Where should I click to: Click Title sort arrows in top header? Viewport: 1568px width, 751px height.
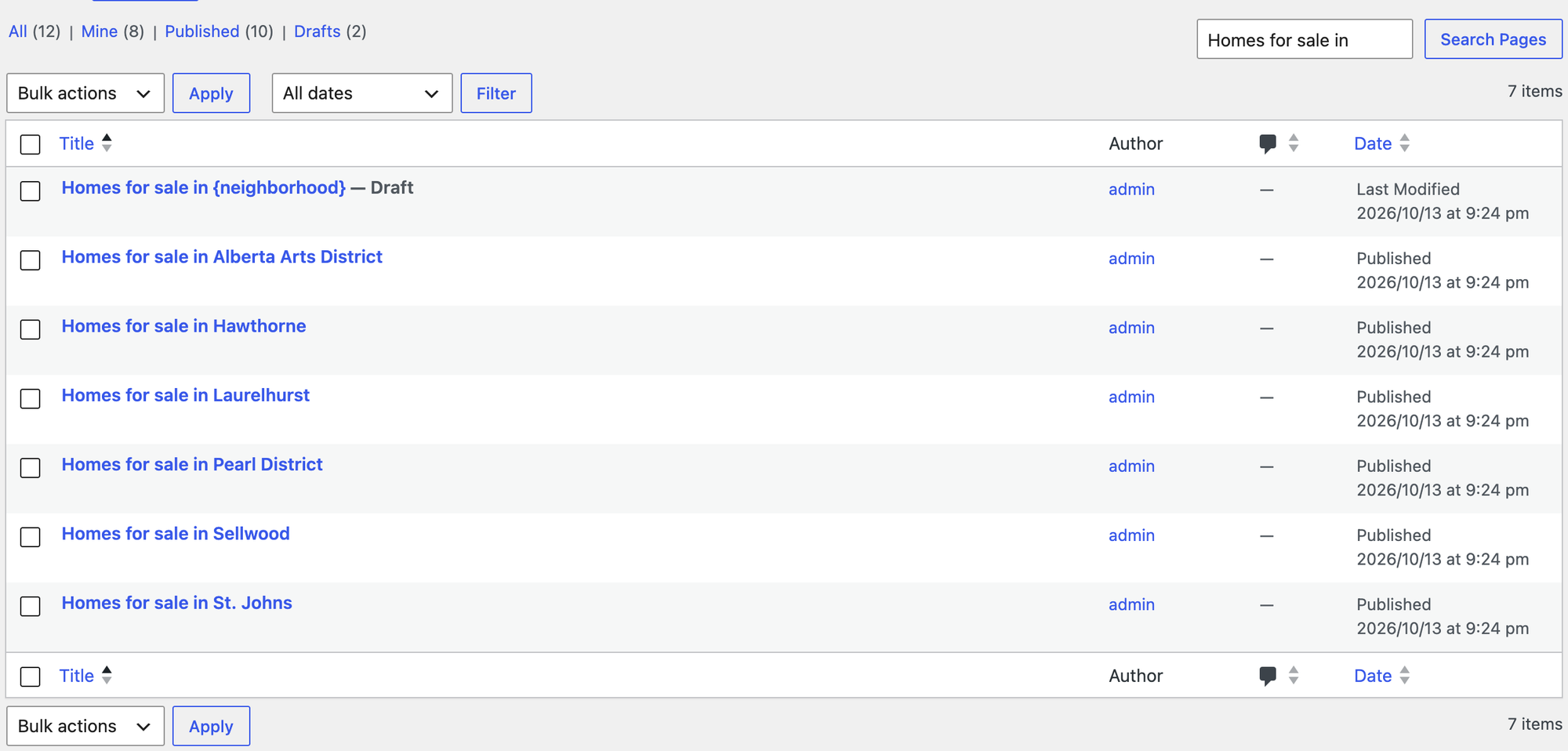(x=107, y=143)
